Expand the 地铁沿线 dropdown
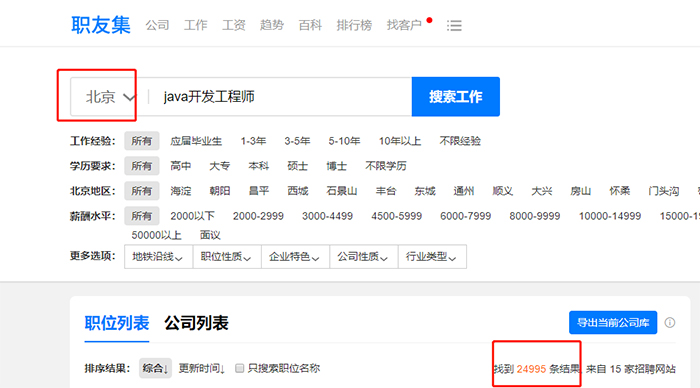The height and width of the screenshot is (388, 700). [x=158, y=257]
